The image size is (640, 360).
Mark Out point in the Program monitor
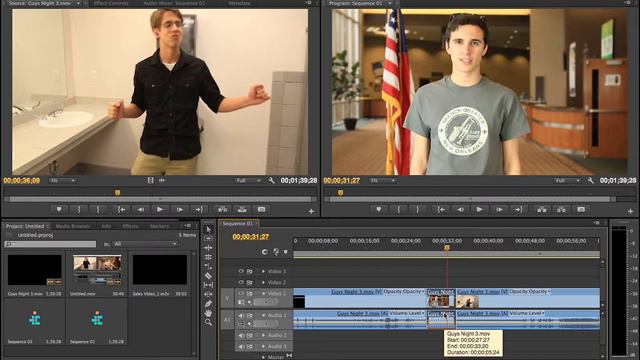(x=418, y=209)
